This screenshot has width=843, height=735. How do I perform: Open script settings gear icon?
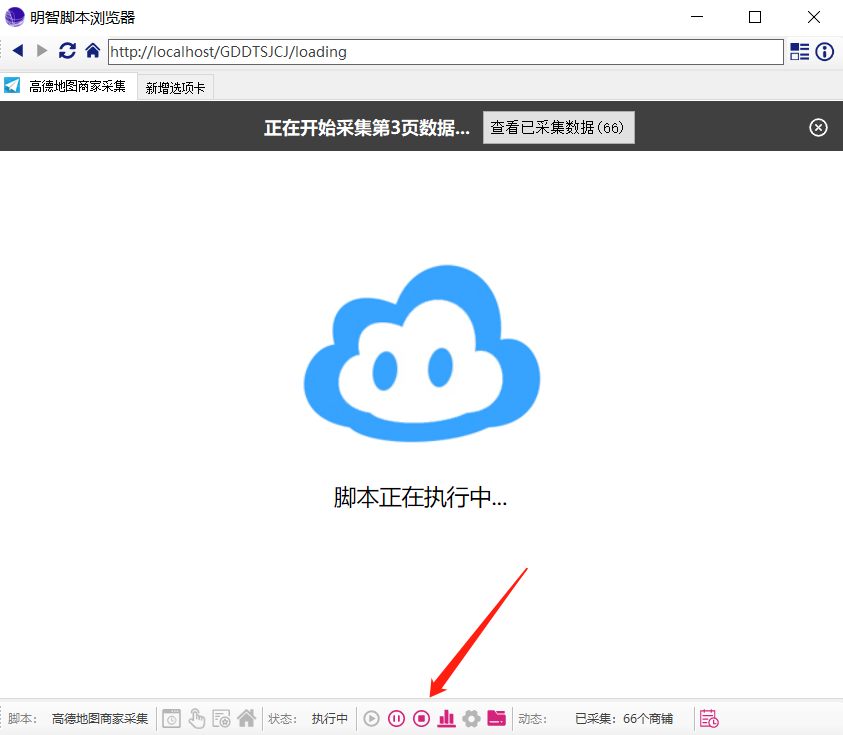[471, 719]
